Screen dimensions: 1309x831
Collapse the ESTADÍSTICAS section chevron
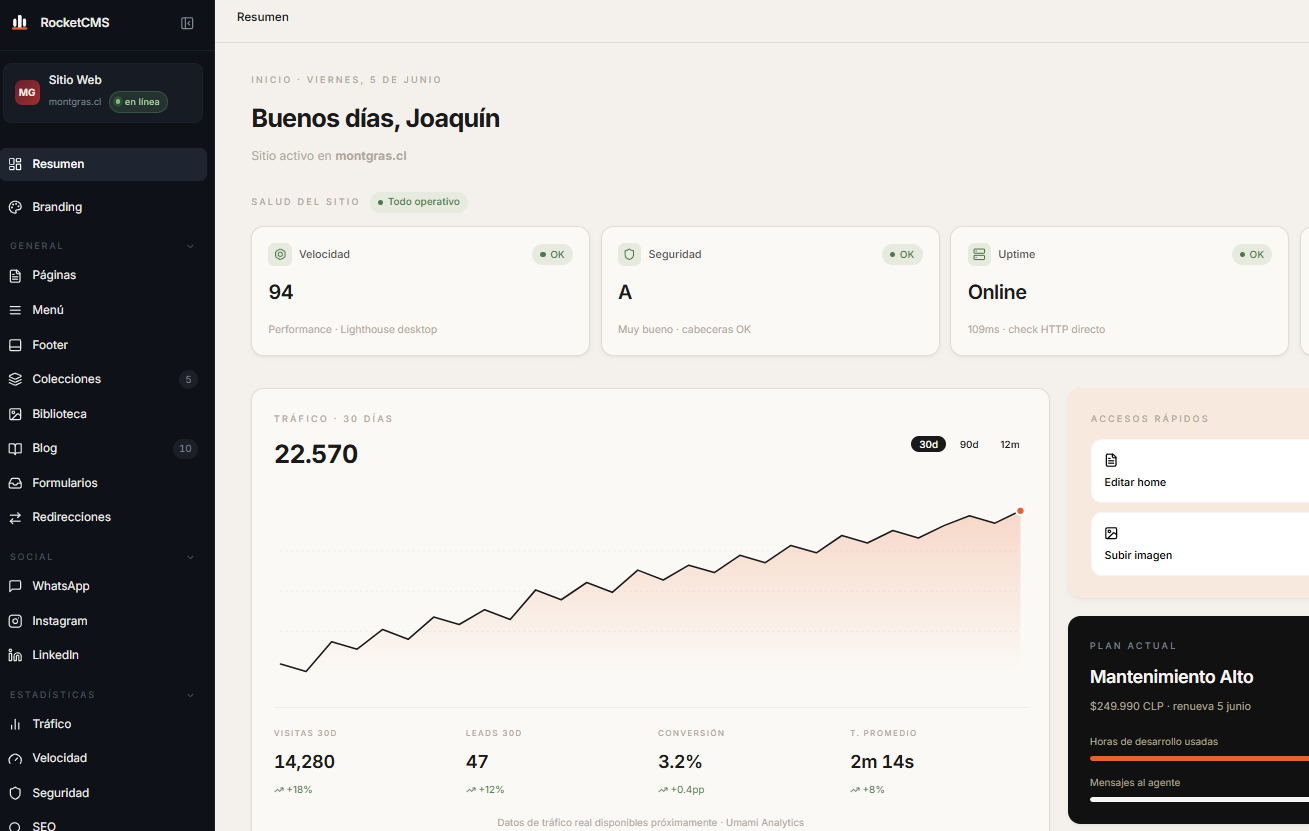190,695
